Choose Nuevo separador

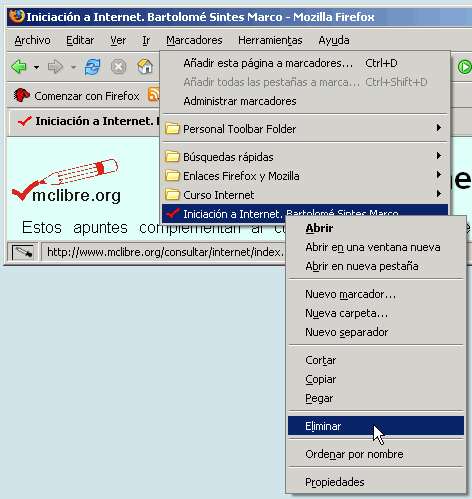[376, 332]
